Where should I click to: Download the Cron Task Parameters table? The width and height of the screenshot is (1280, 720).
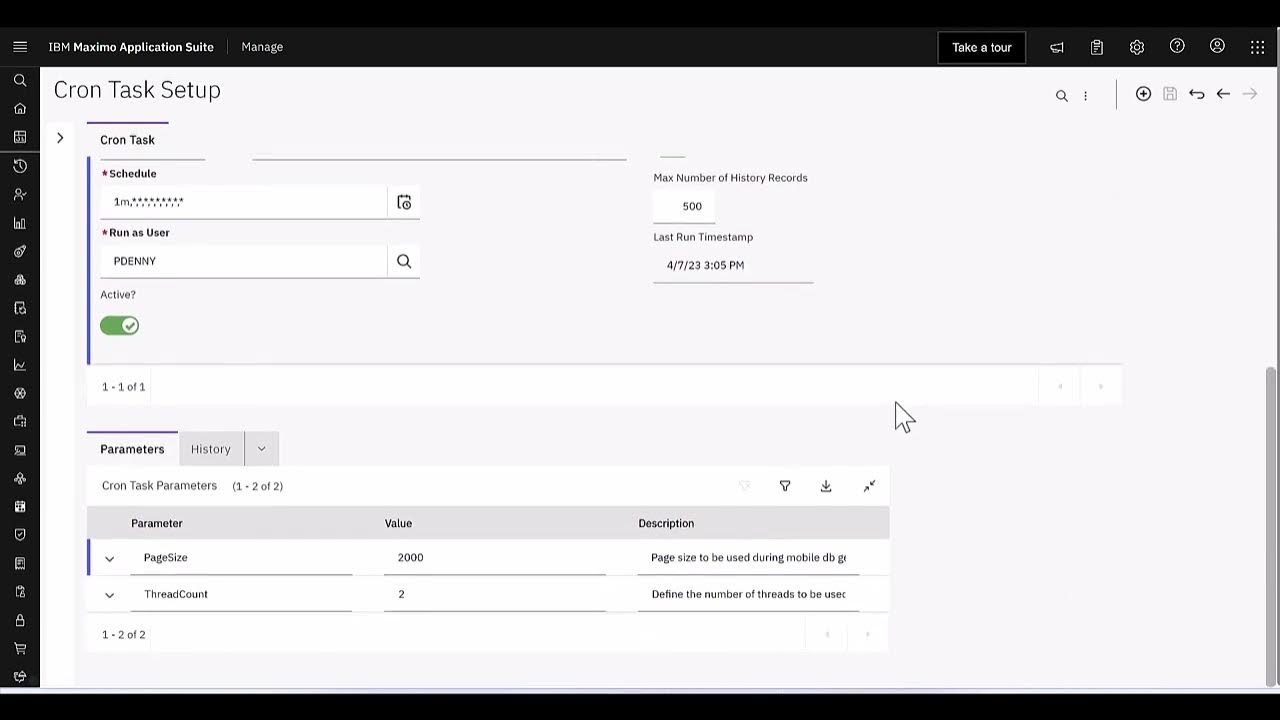tap(826, 486)
